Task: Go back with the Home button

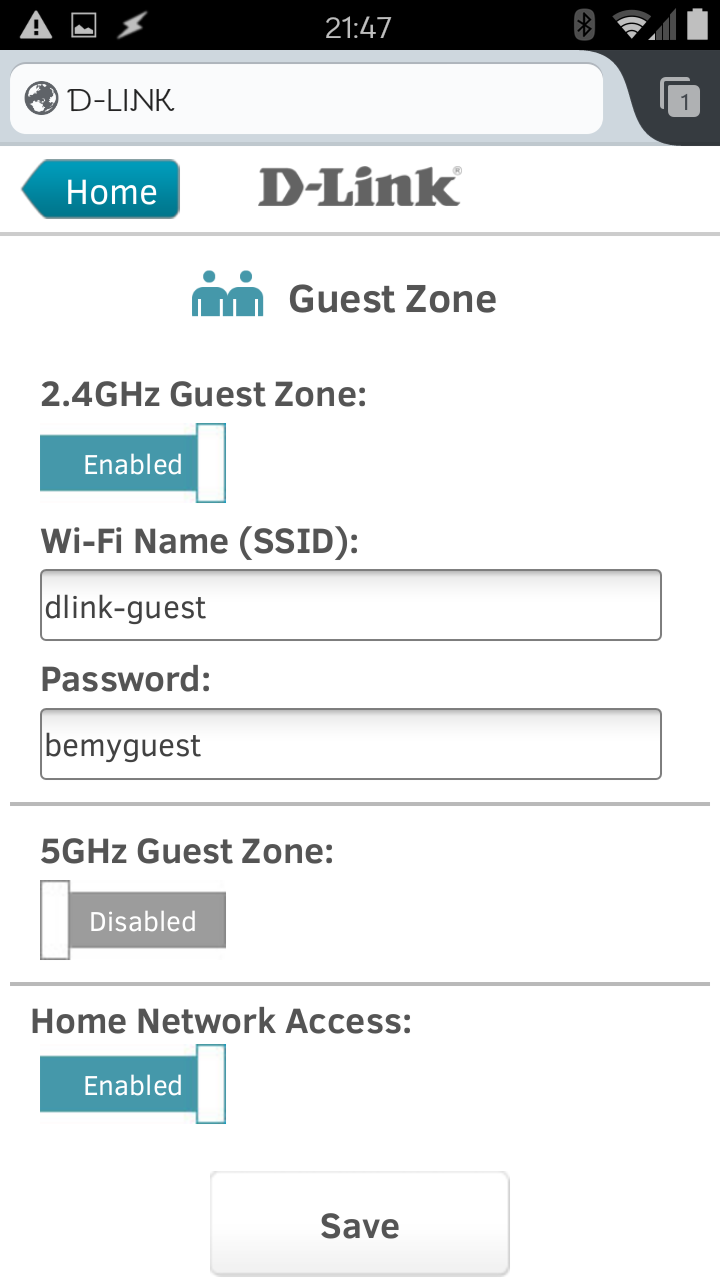Action: click(x=101, y=190)
